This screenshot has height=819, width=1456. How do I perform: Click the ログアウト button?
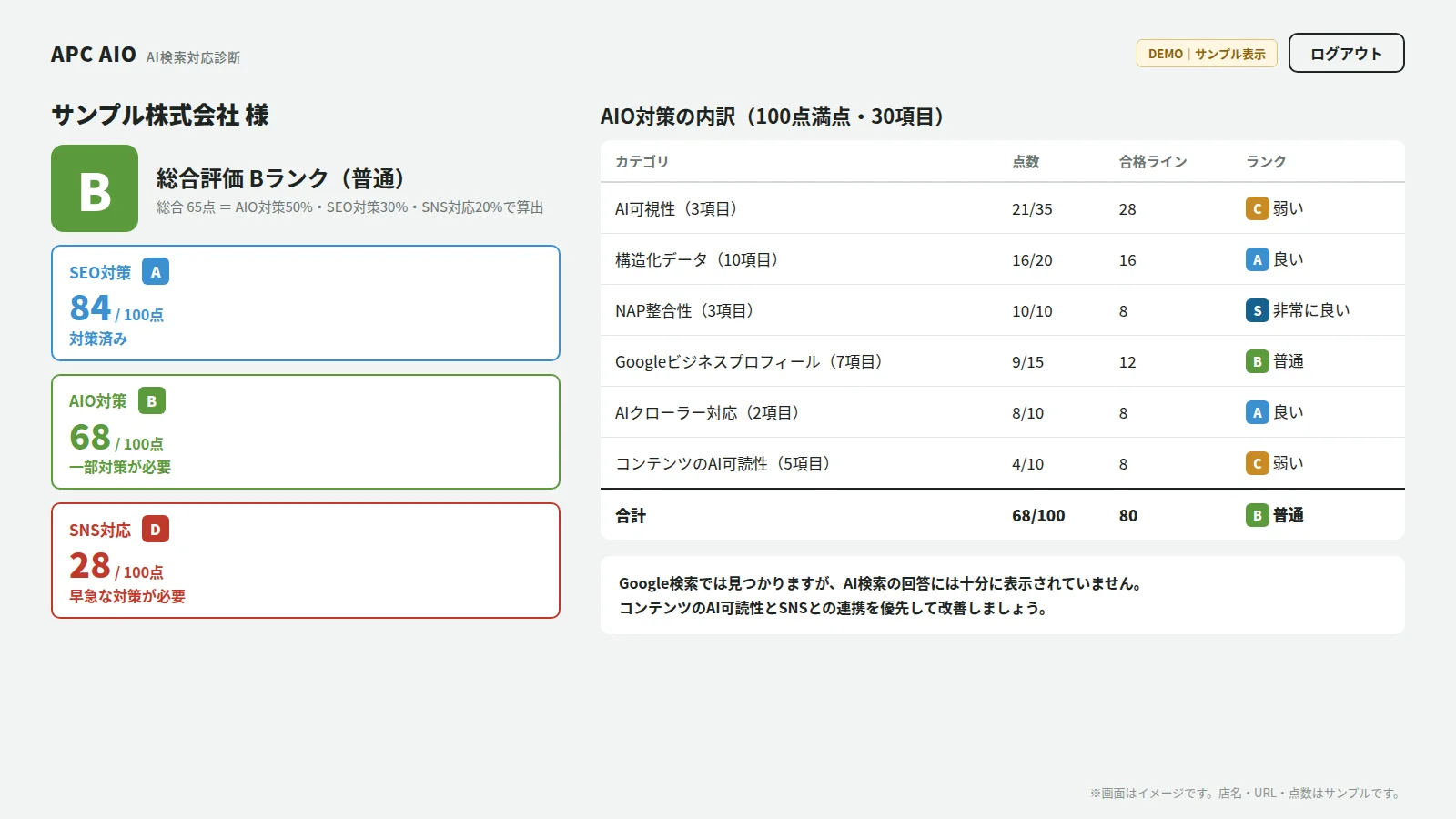click(1346, 53)
